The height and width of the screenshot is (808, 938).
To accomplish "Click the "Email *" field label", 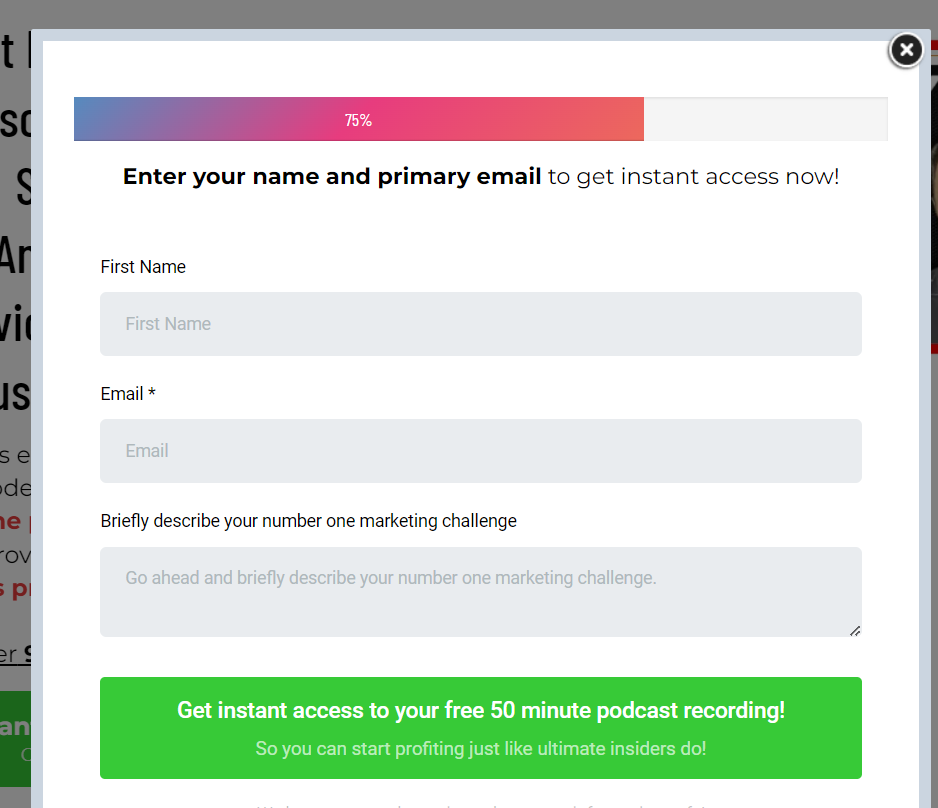I will [128, 394].
